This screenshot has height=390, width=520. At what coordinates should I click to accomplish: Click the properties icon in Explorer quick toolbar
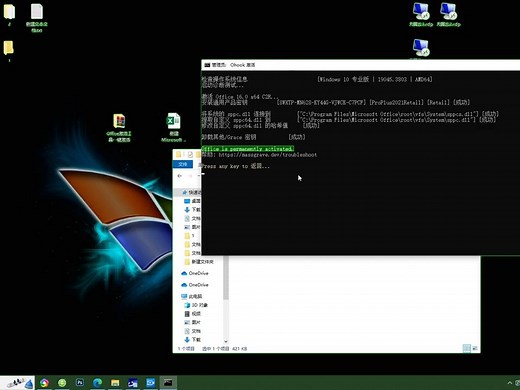(x=190, y=154)
